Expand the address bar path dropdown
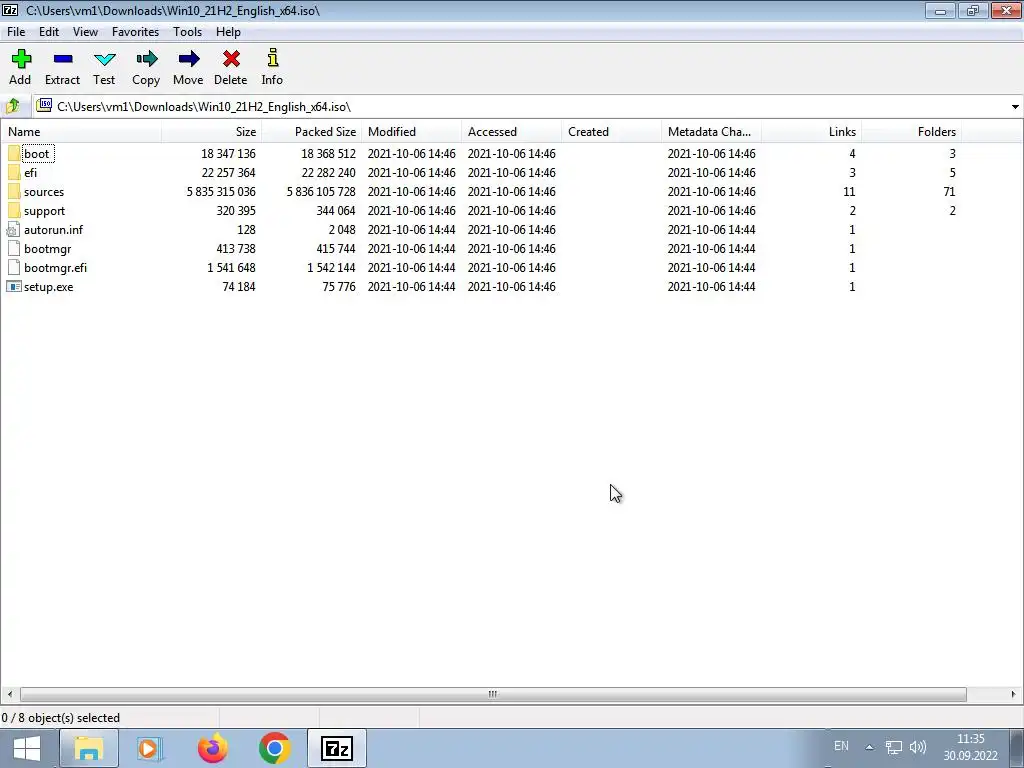Viewport: 1024px width, 768px height. pyautogui.click(x=1015, y=106)
